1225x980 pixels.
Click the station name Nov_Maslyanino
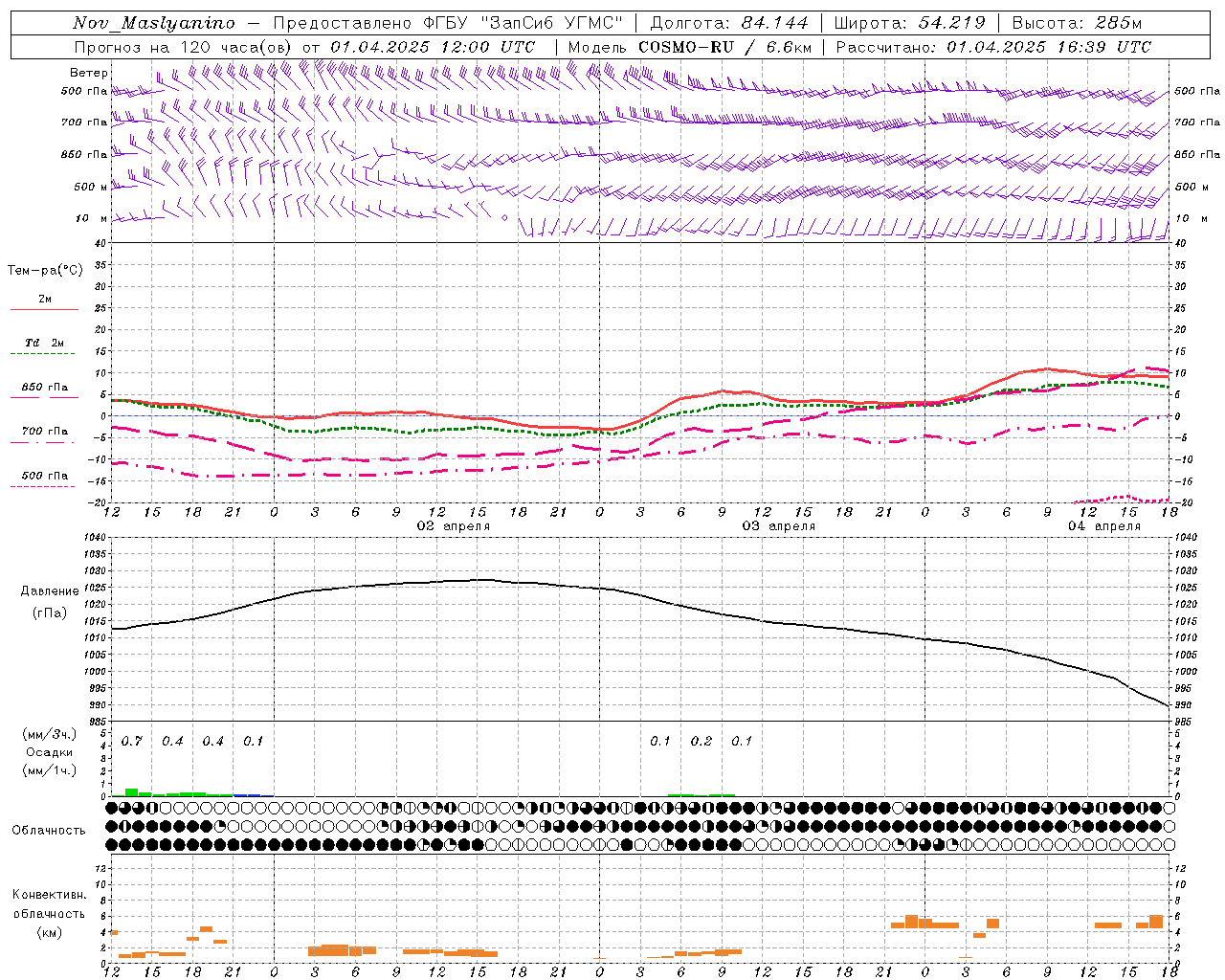point(154,23)
